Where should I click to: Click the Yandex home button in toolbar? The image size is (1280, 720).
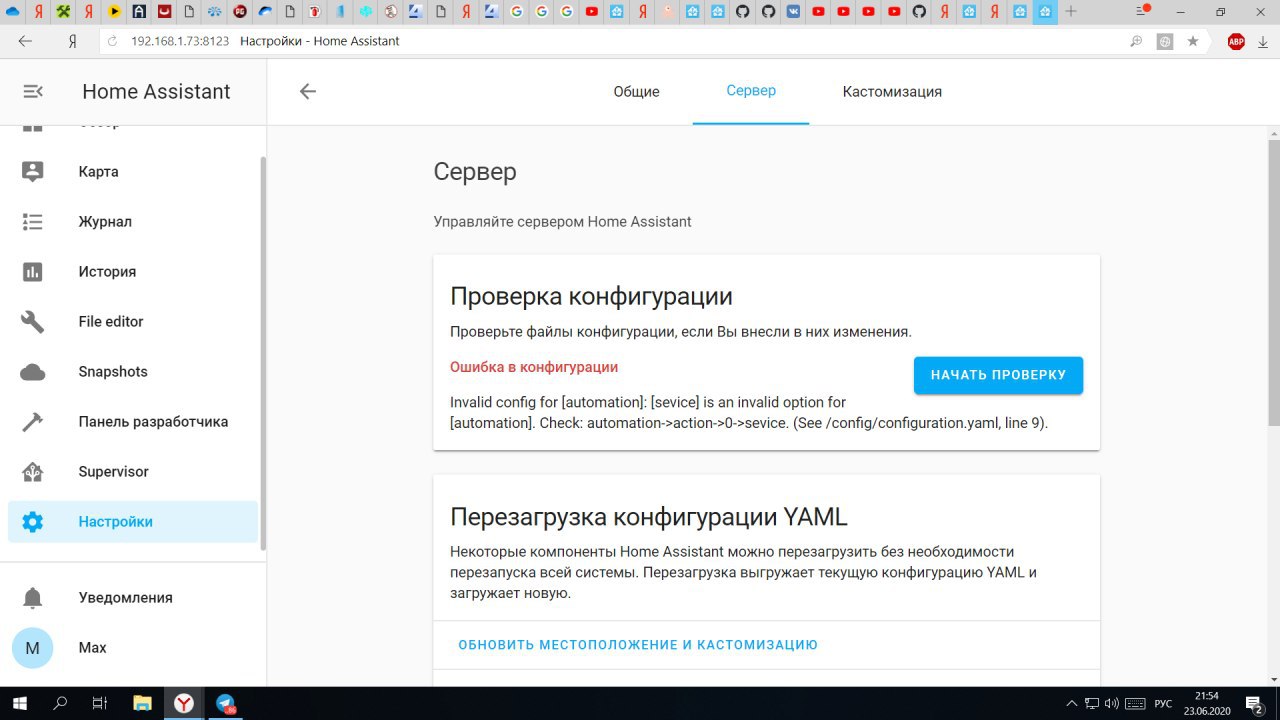[72, 41]
